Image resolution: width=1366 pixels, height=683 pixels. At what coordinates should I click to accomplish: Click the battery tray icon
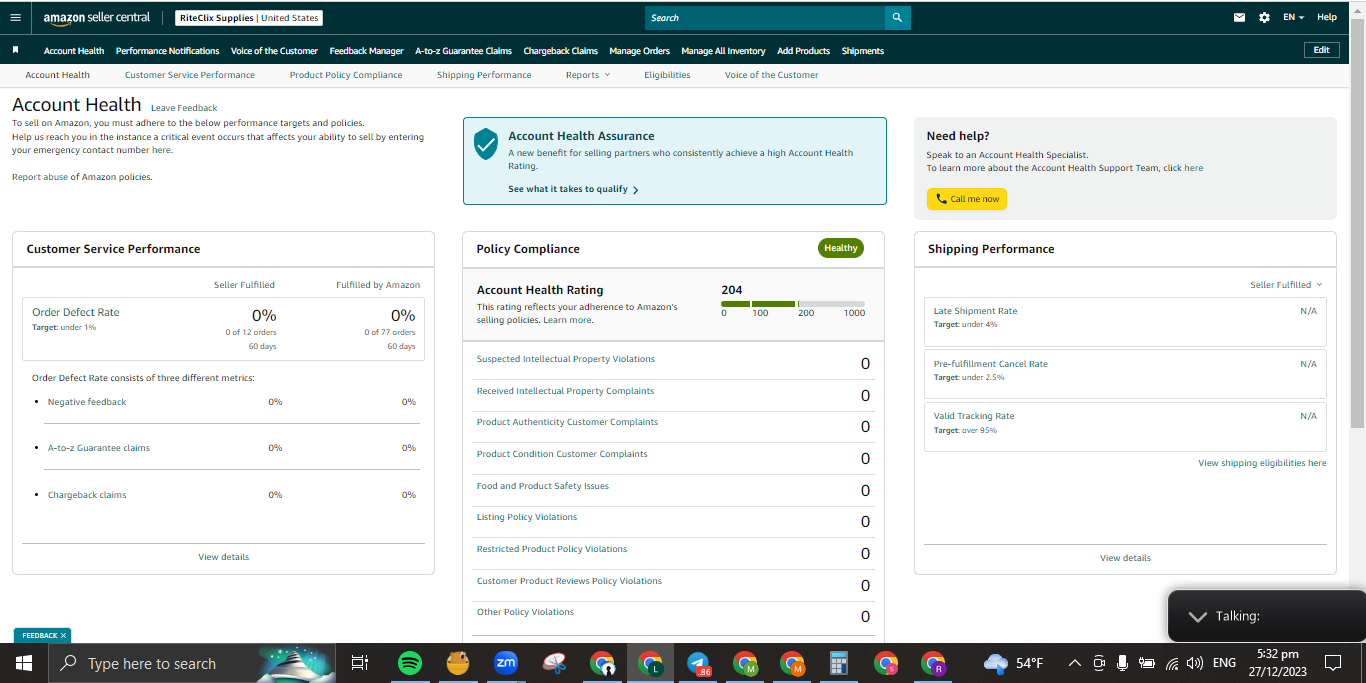1147,663
